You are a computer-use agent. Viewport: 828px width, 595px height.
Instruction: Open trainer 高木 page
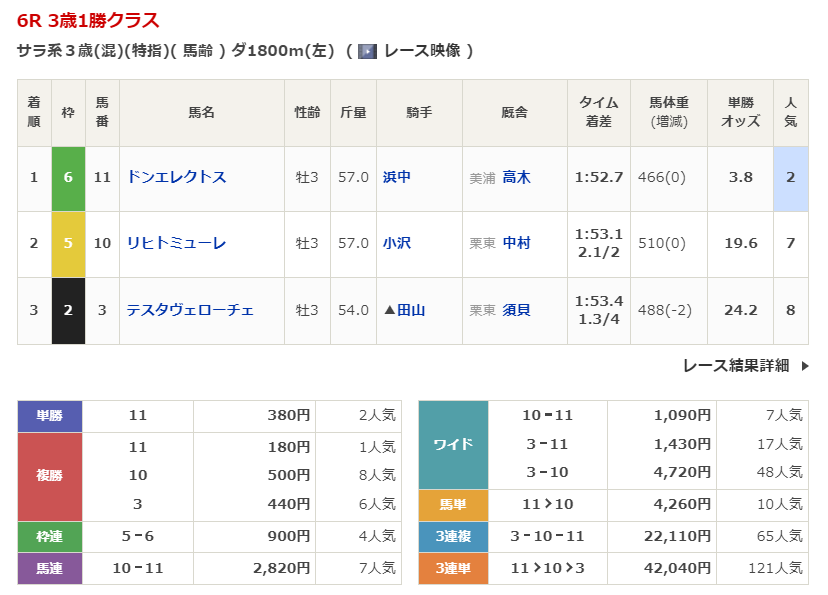[x=516, y=177]
